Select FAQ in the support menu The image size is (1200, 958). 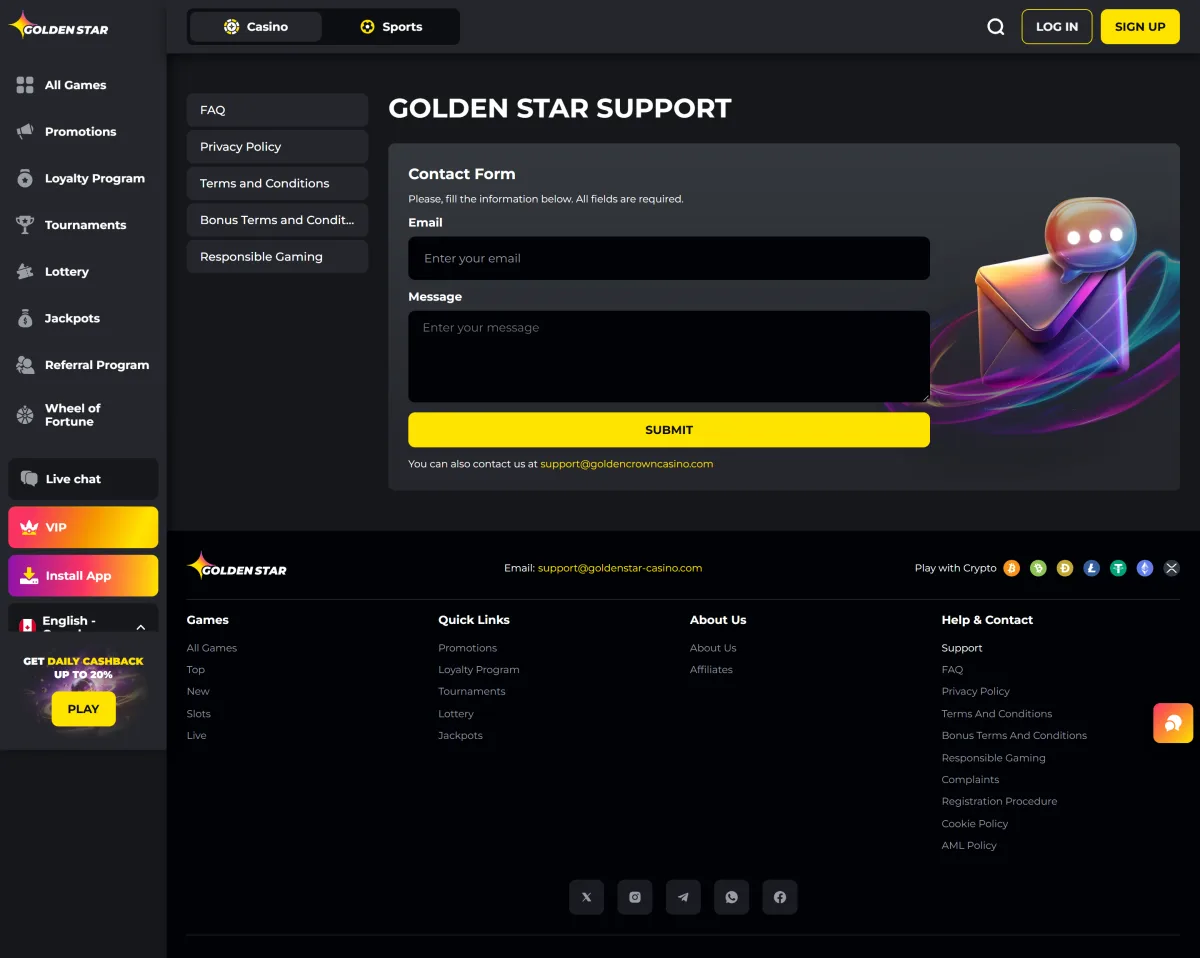pyautogui.click(x=277, y=110)
